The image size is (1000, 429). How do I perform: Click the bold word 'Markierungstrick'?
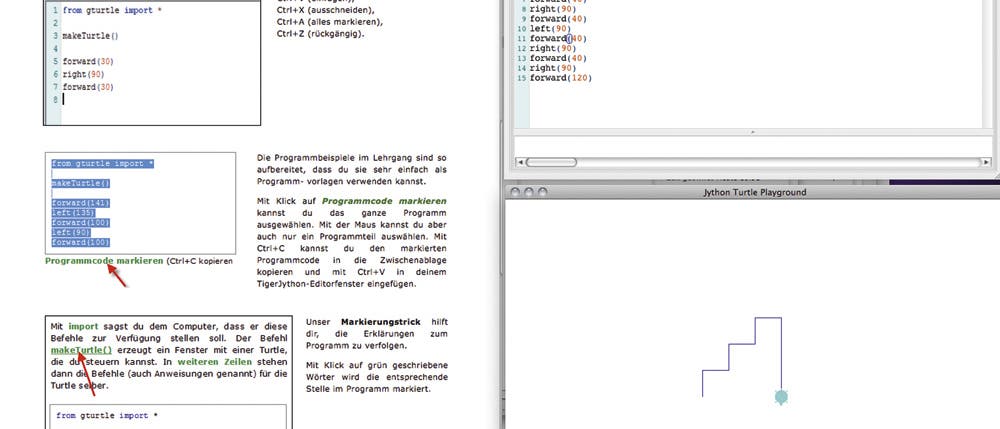click(x=381, y=322)
